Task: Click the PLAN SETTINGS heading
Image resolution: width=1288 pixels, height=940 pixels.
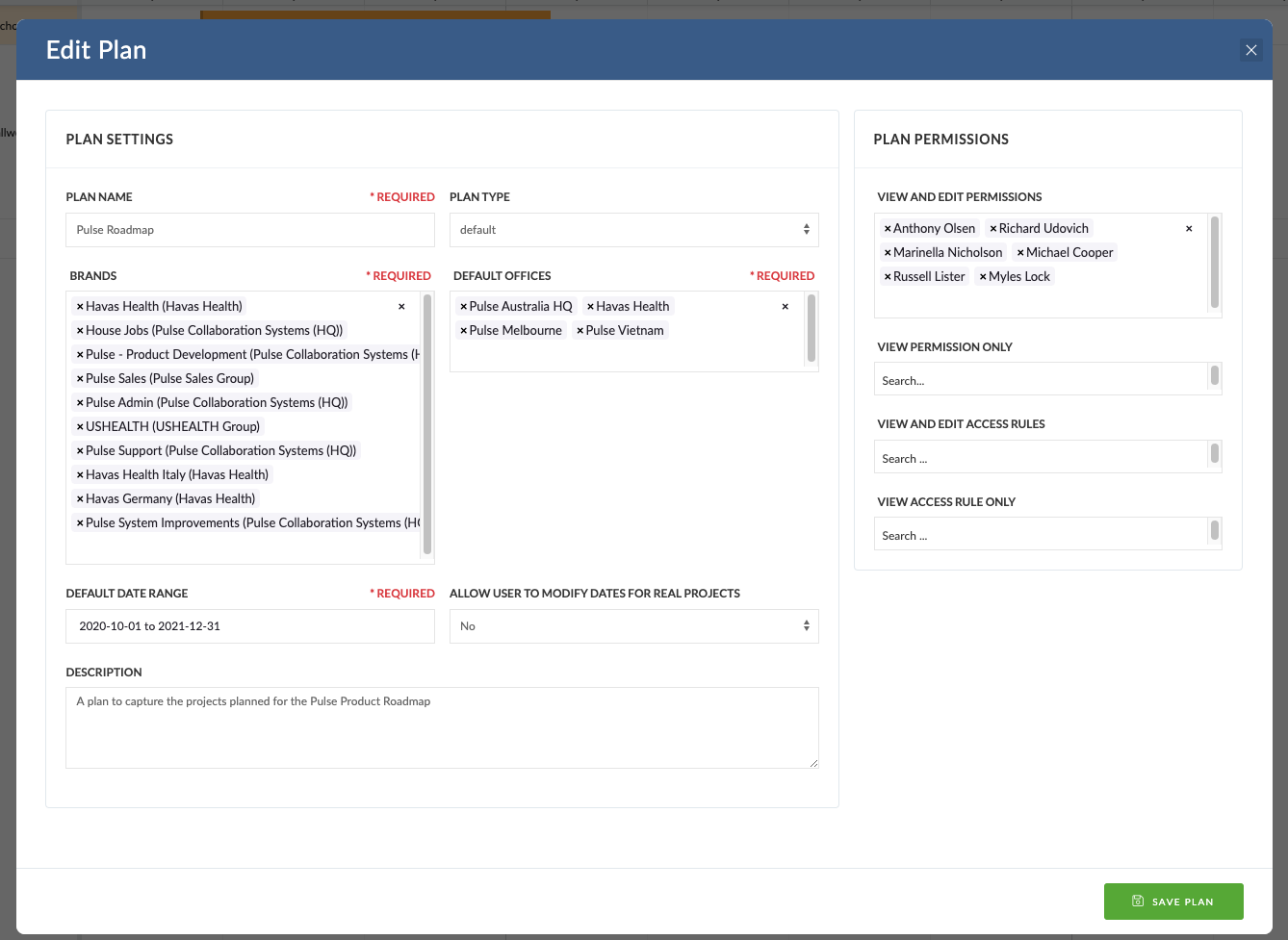Action: (119, 140)
